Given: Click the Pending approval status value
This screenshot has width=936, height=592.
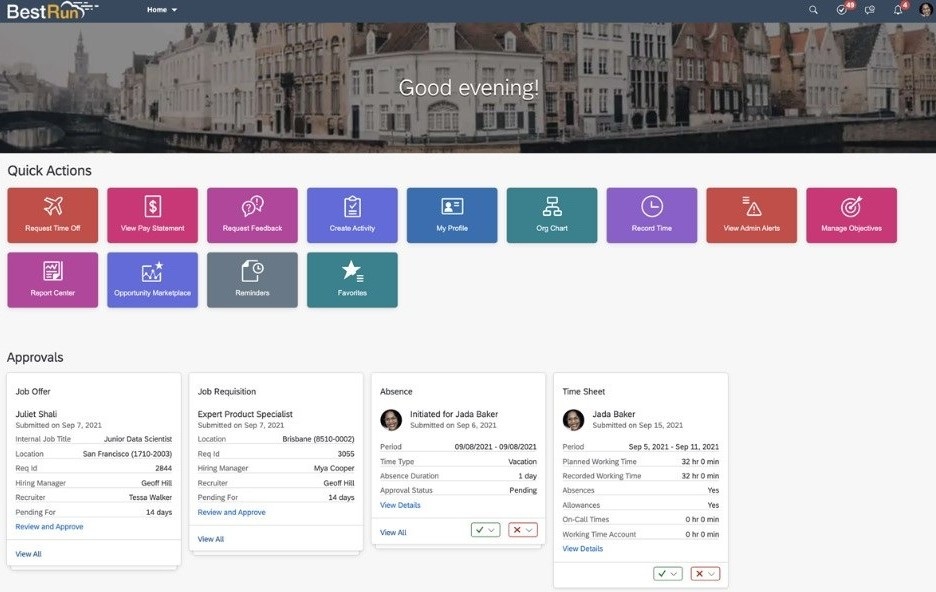Looking at the screenshot, I should [523, 490].
